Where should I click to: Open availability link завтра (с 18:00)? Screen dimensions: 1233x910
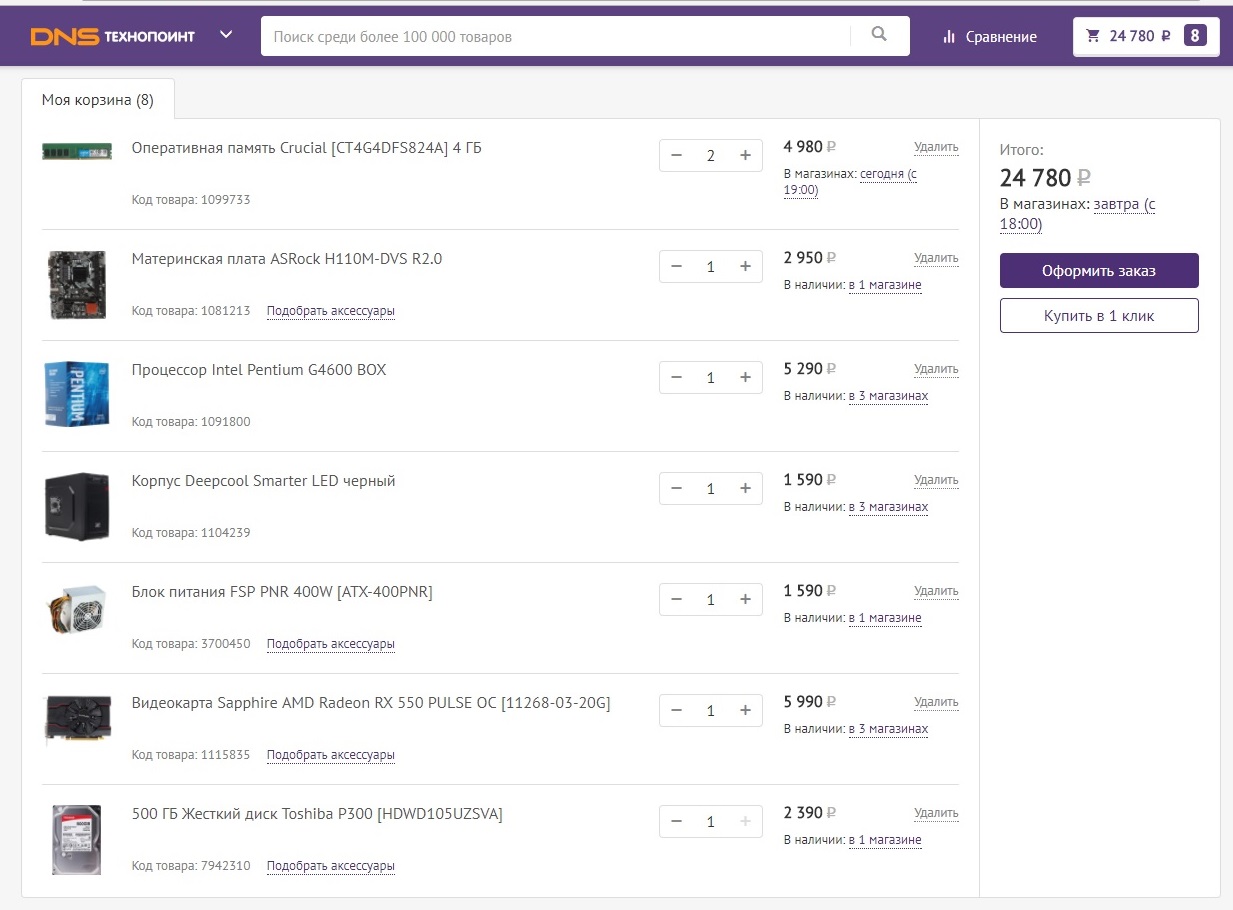1078,214
